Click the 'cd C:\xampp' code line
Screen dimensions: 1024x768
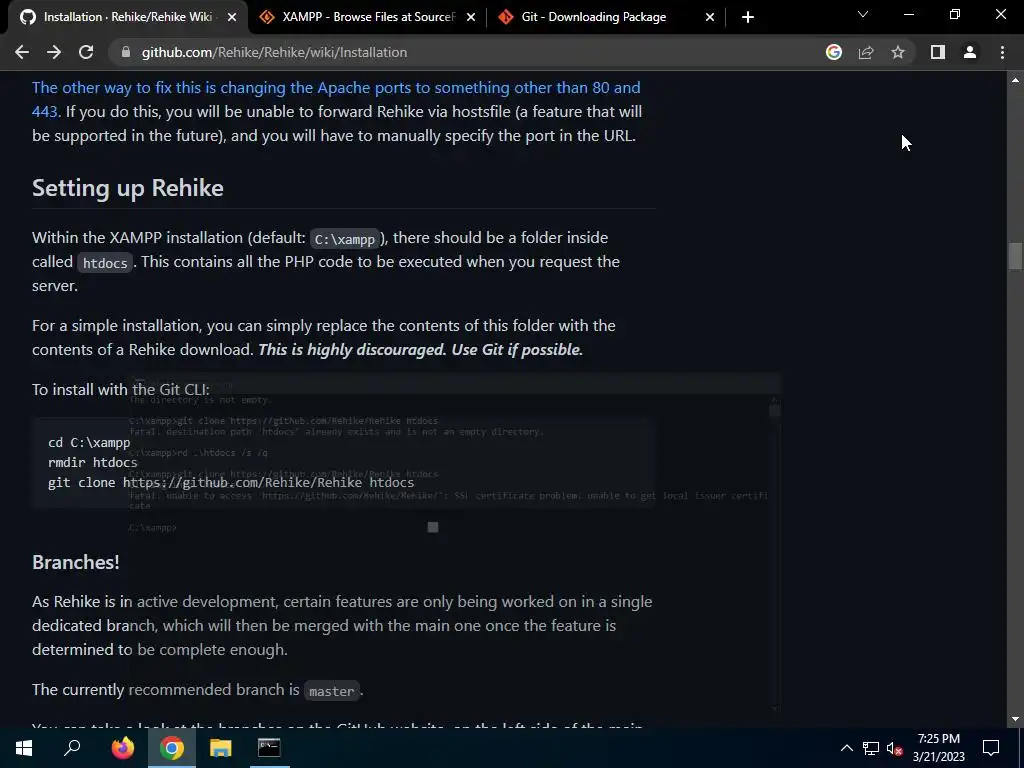pos(89,443)
